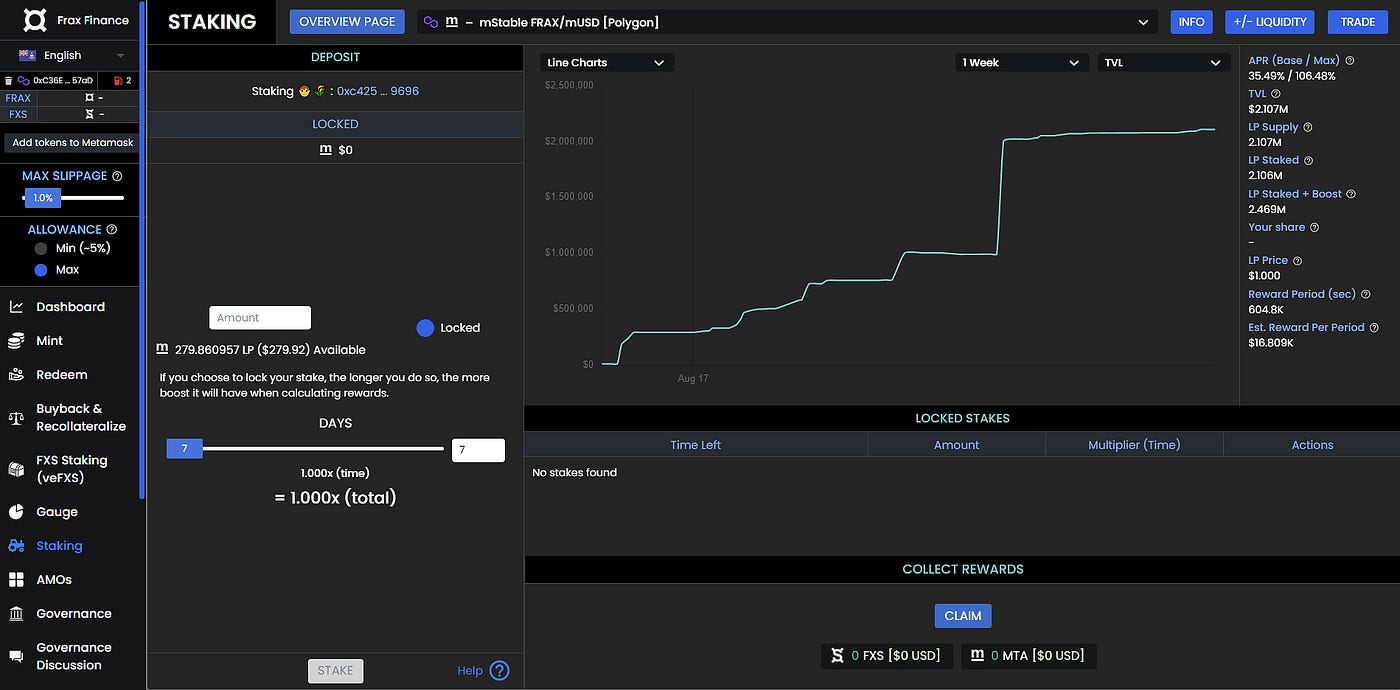Screen dimensions: 1400x690
Task: Click the 1.0% max slippage slider handle
Action: point(43,198)
